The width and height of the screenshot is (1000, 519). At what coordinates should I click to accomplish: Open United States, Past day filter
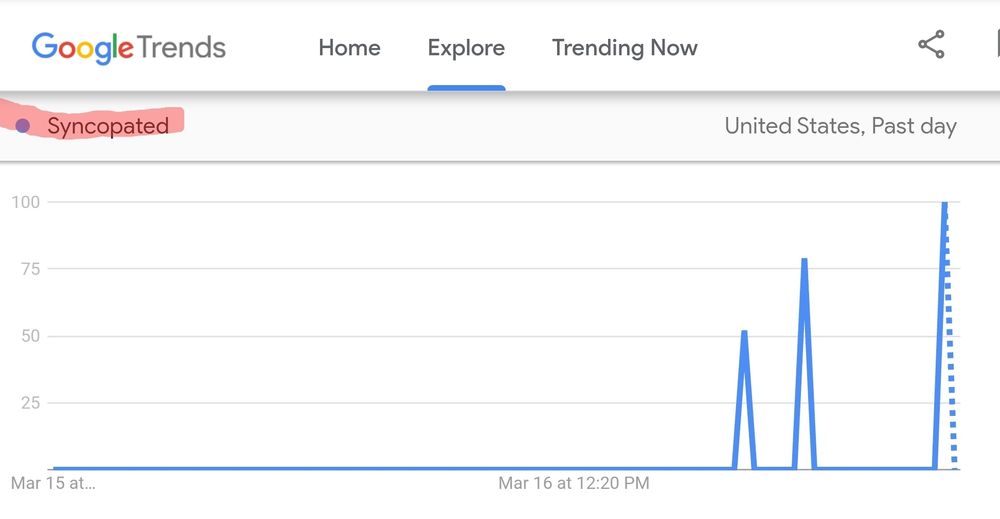840,126
